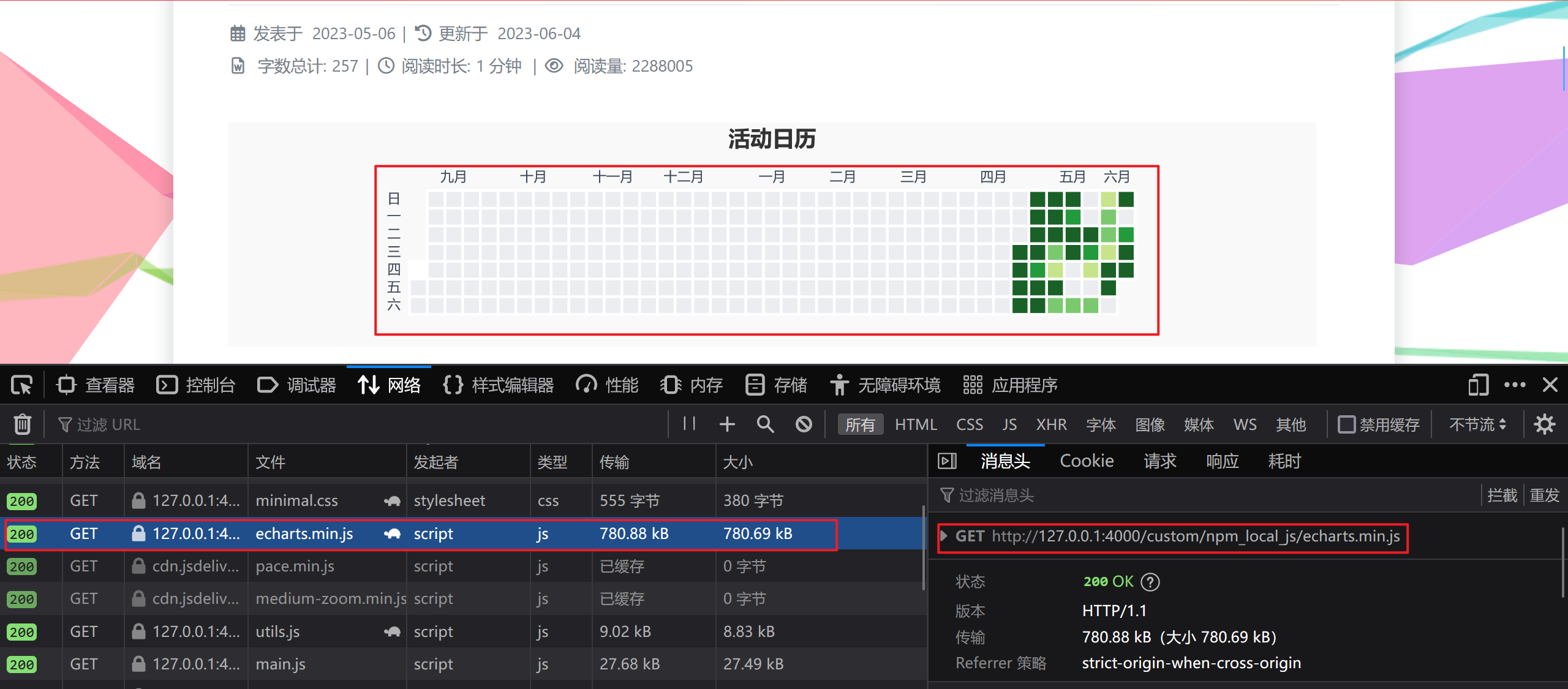Viewport: 1568px width, 689px height.
Task: Select the JS filter toggle
Action: click(x=1009, y=424)
